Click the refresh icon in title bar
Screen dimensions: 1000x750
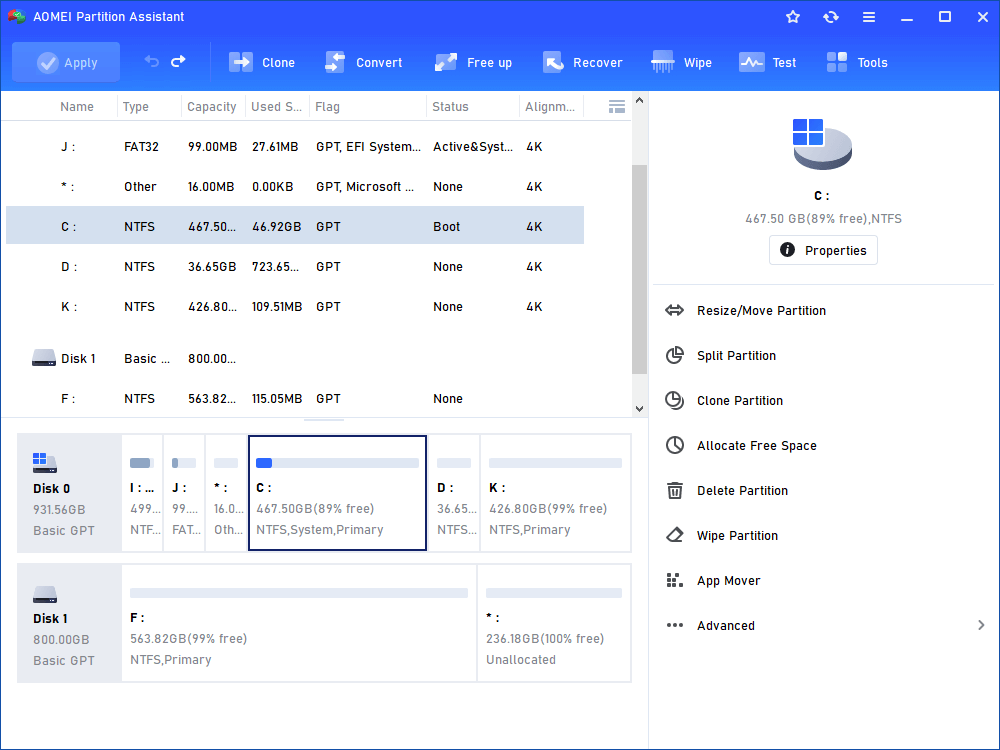click(x=830, y=17)
